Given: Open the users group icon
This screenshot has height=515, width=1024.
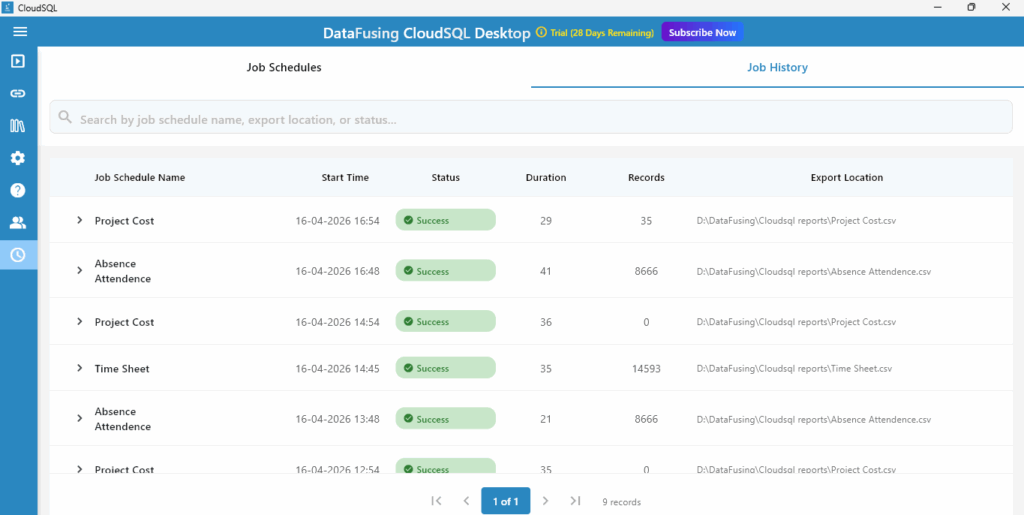Looking at the screenshot, I should click(x=18, y=223).
